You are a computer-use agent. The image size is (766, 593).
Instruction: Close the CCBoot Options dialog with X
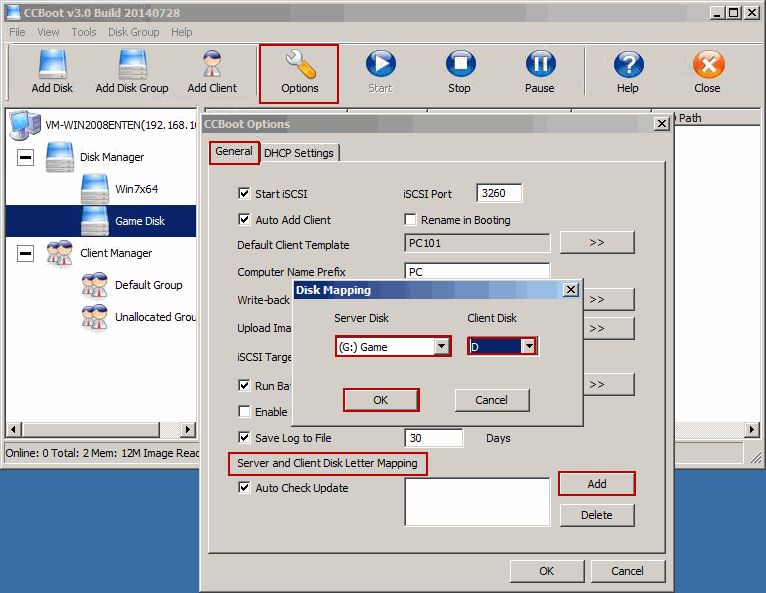(x=661, y=124)
